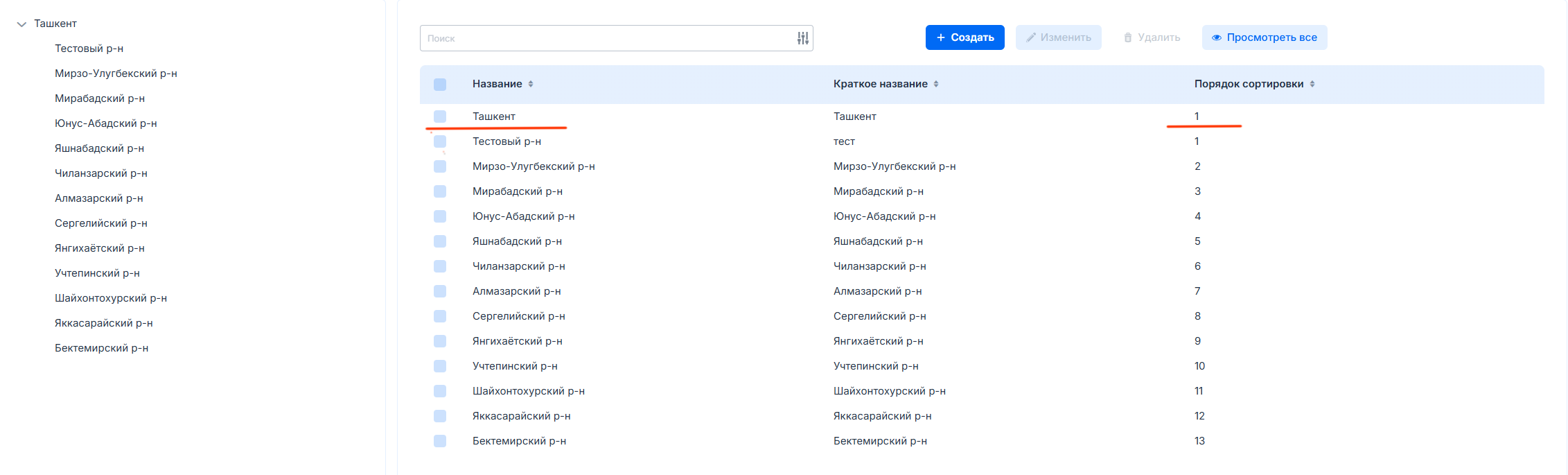
Task: Collapse the Ташкент tree node
Action: [x=21, y=24]
